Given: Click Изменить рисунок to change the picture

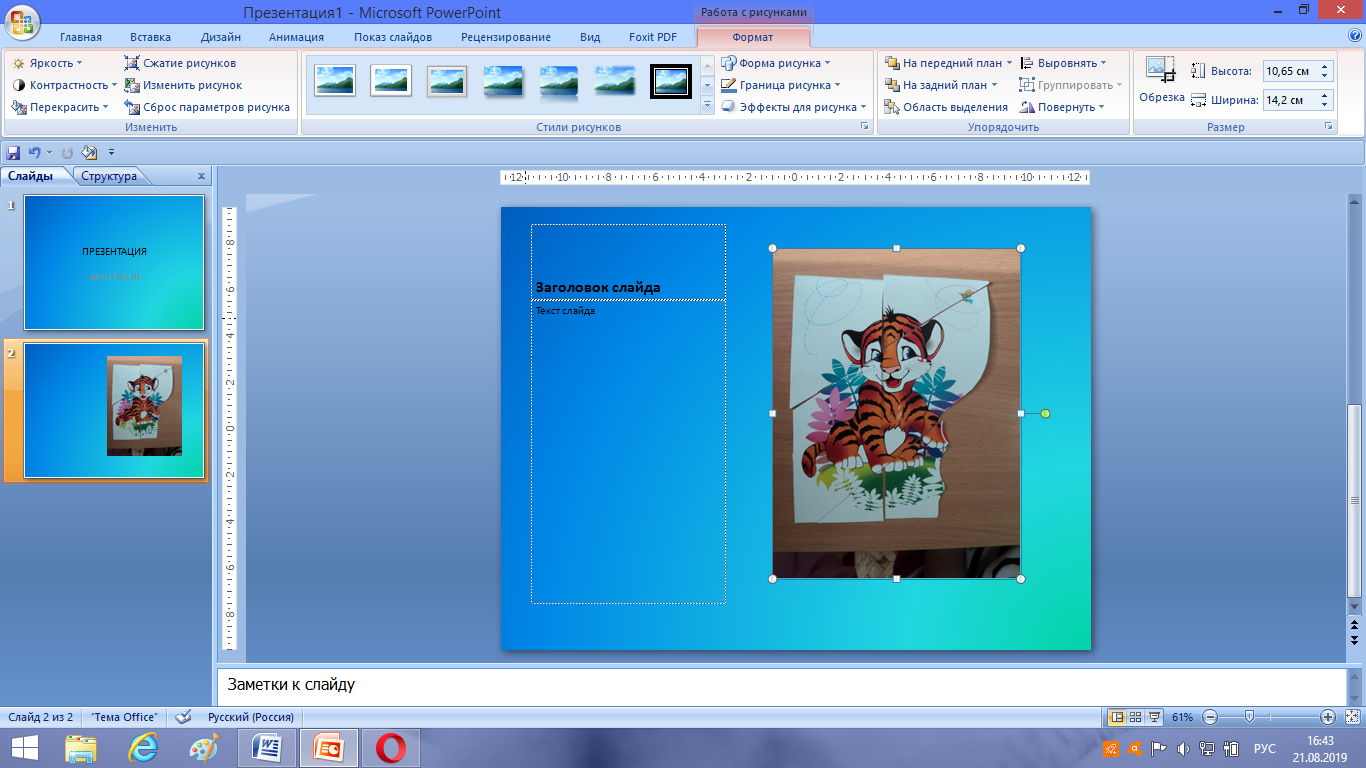Looking at the screenshot, I should click(183, 85).
